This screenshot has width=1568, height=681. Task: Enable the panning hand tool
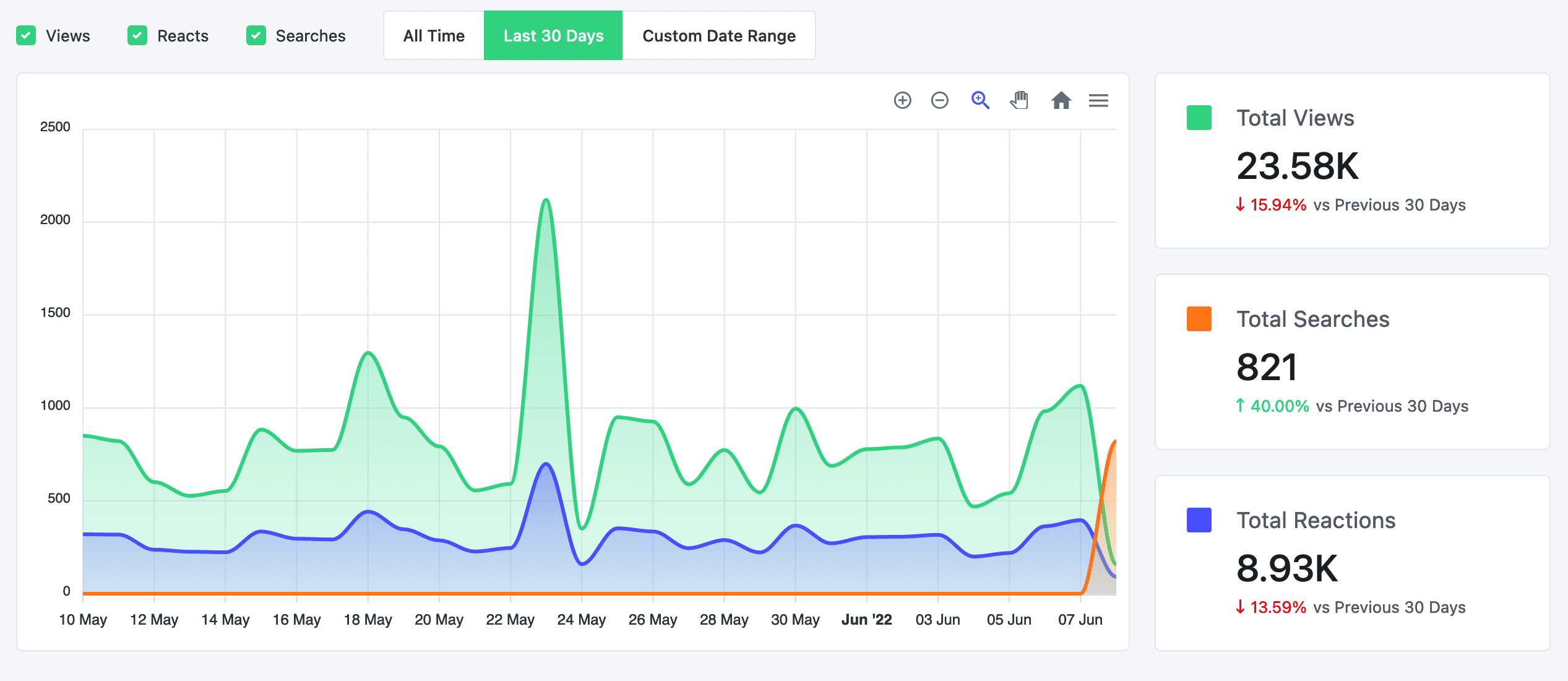(x=1019, y=100)
